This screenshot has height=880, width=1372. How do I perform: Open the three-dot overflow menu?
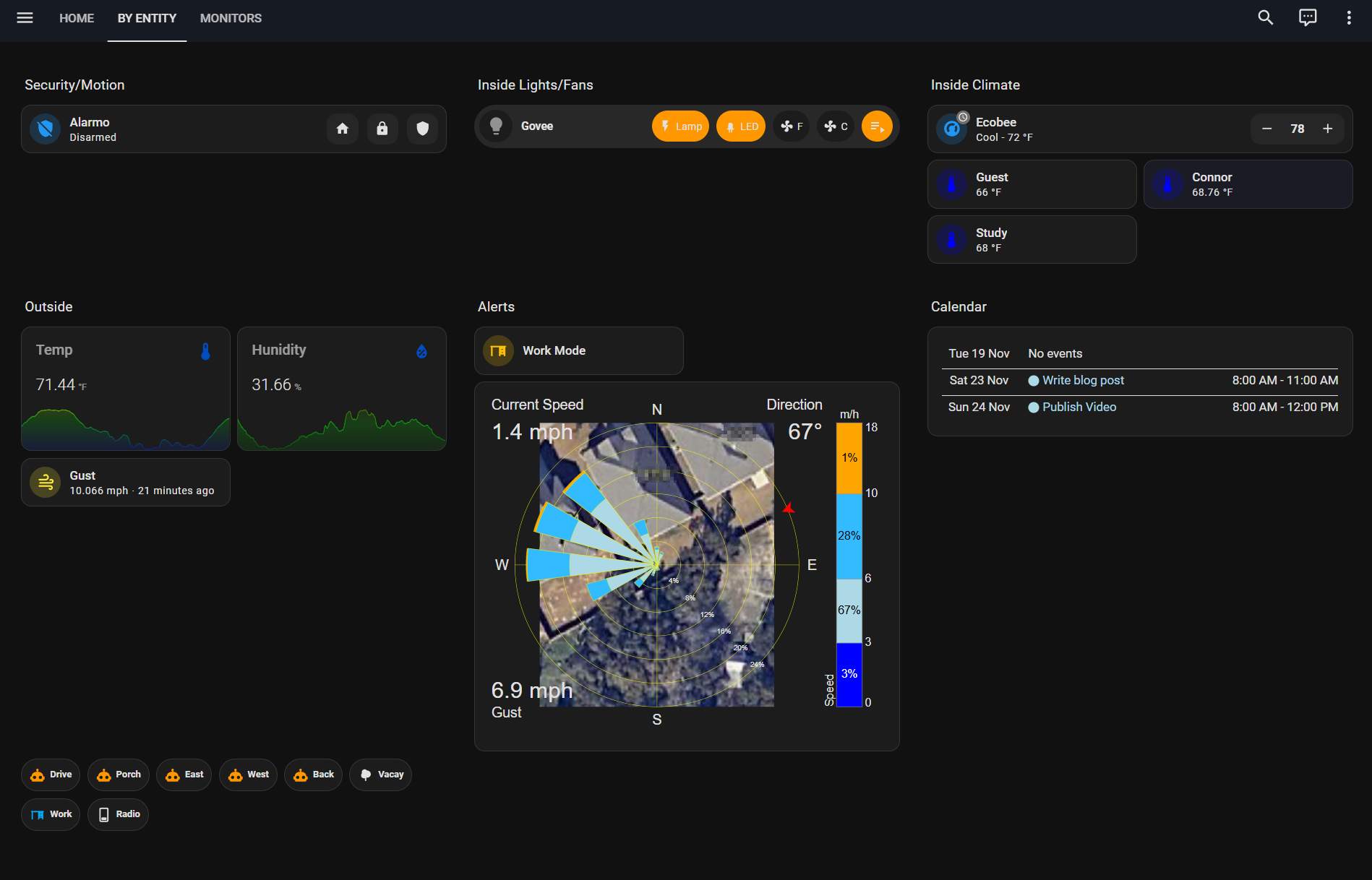[x=1349, y=18]
